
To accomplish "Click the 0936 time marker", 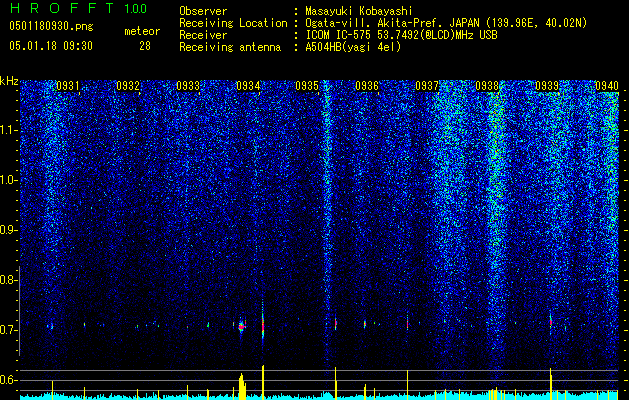I will 367,85.
